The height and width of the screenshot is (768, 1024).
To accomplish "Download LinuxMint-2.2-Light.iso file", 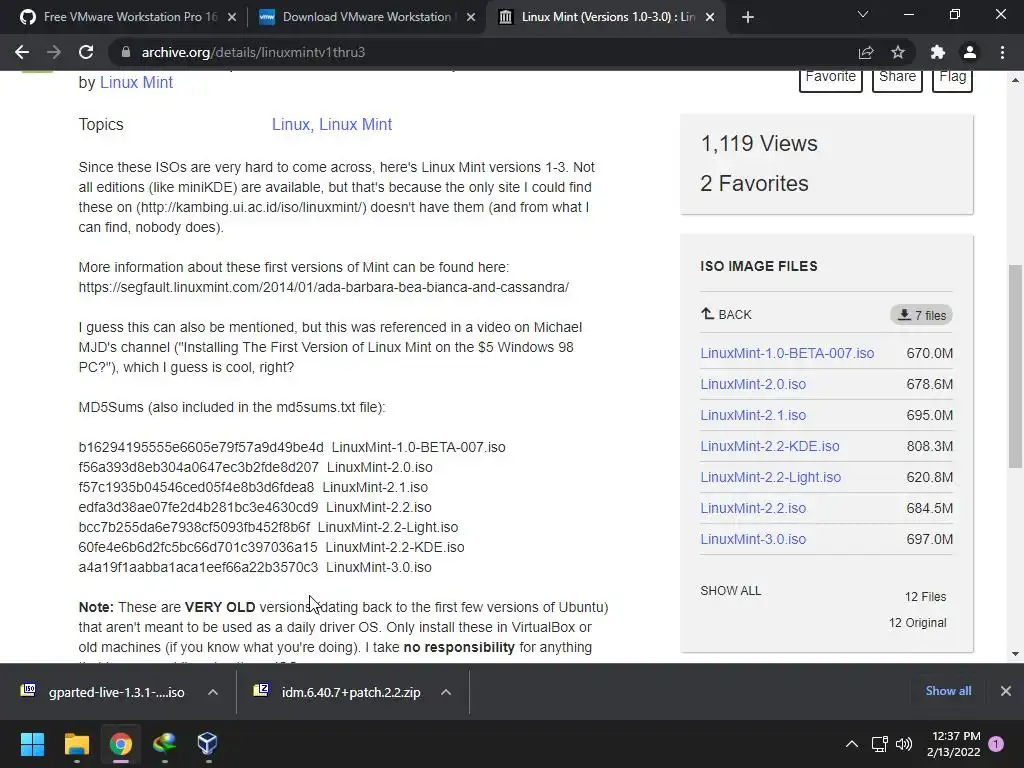I will coord(771,477).
